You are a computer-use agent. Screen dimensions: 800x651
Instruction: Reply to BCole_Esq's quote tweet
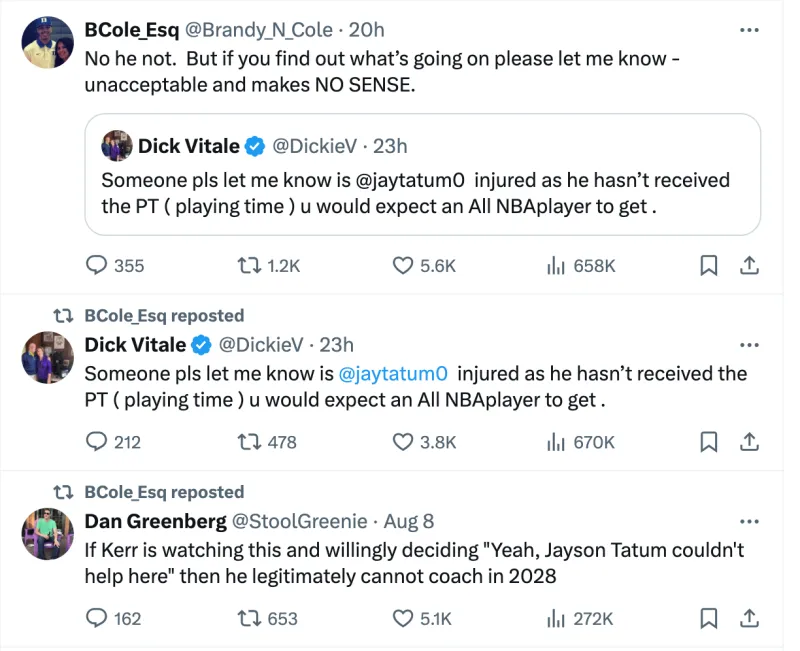pyautogui.click(x=98, y=265)
